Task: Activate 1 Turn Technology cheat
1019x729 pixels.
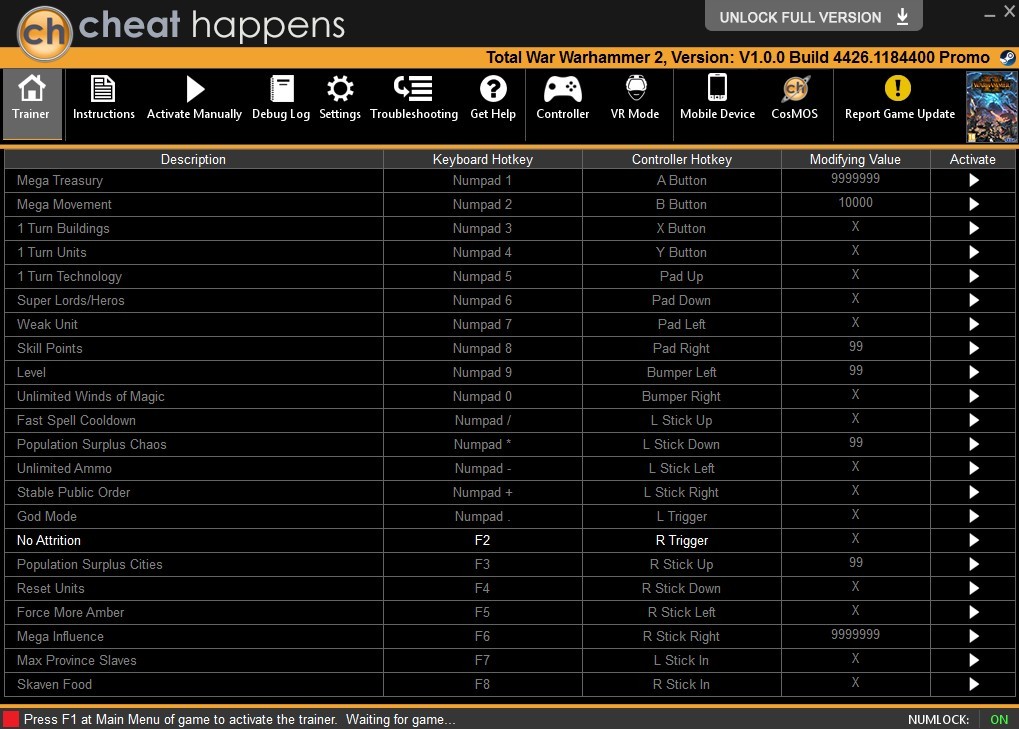Action: click(x=974, y=277)
